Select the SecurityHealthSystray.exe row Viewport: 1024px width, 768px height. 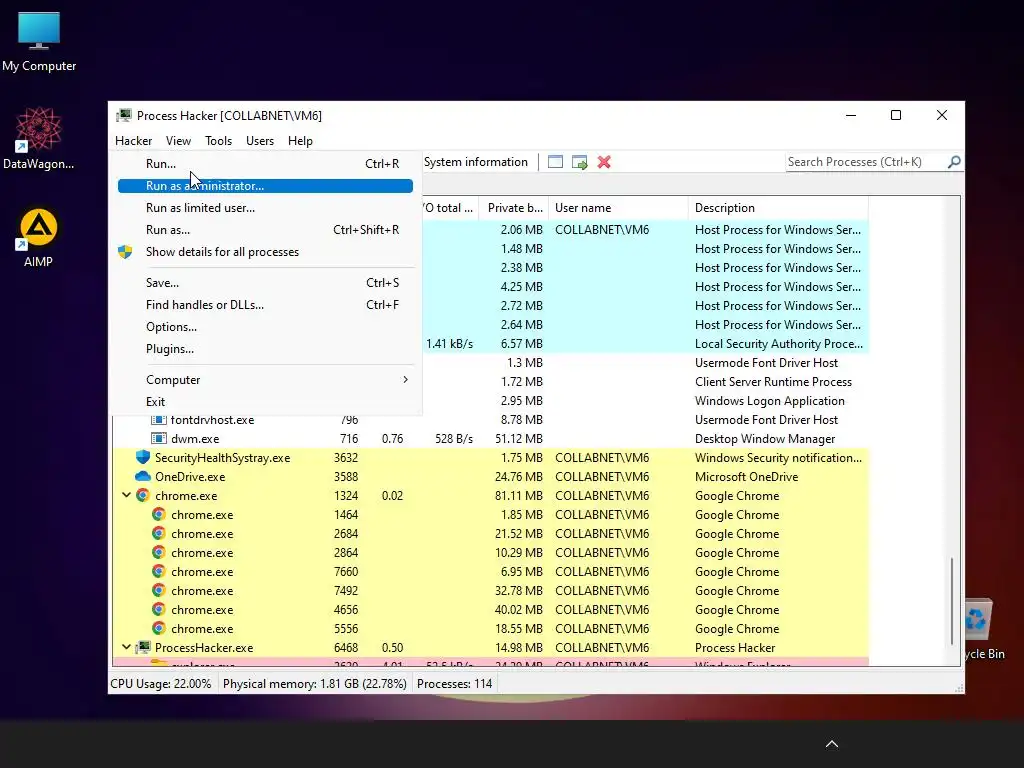point(490,458)
